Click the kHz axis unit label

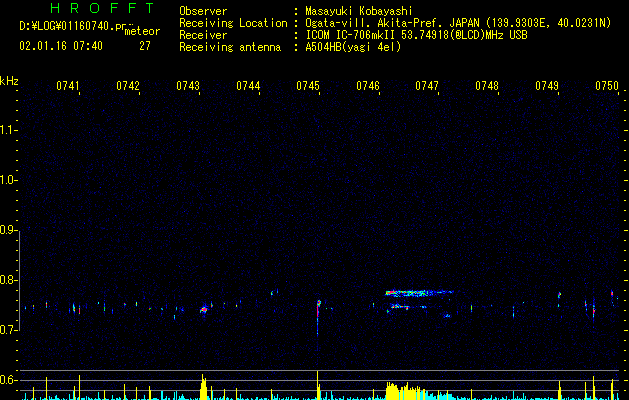pos(9,81)
